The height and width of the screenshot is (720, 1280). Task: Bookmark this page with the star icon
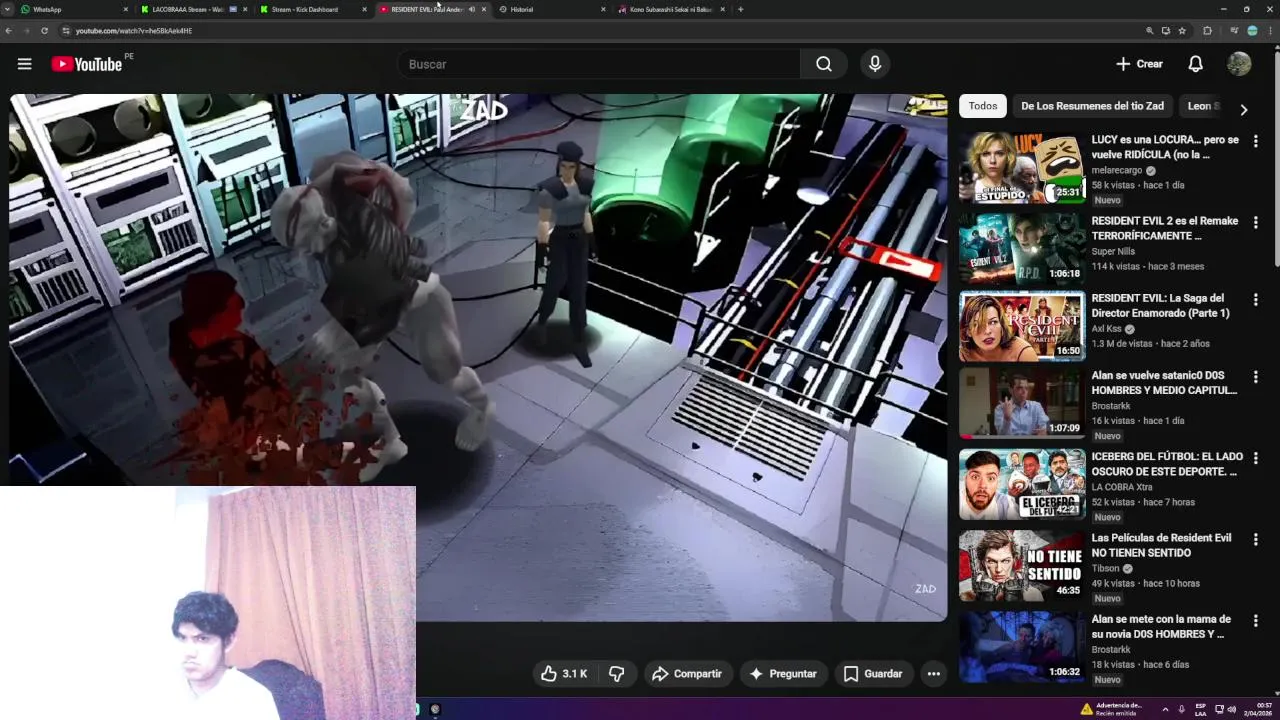point(1182,31)
